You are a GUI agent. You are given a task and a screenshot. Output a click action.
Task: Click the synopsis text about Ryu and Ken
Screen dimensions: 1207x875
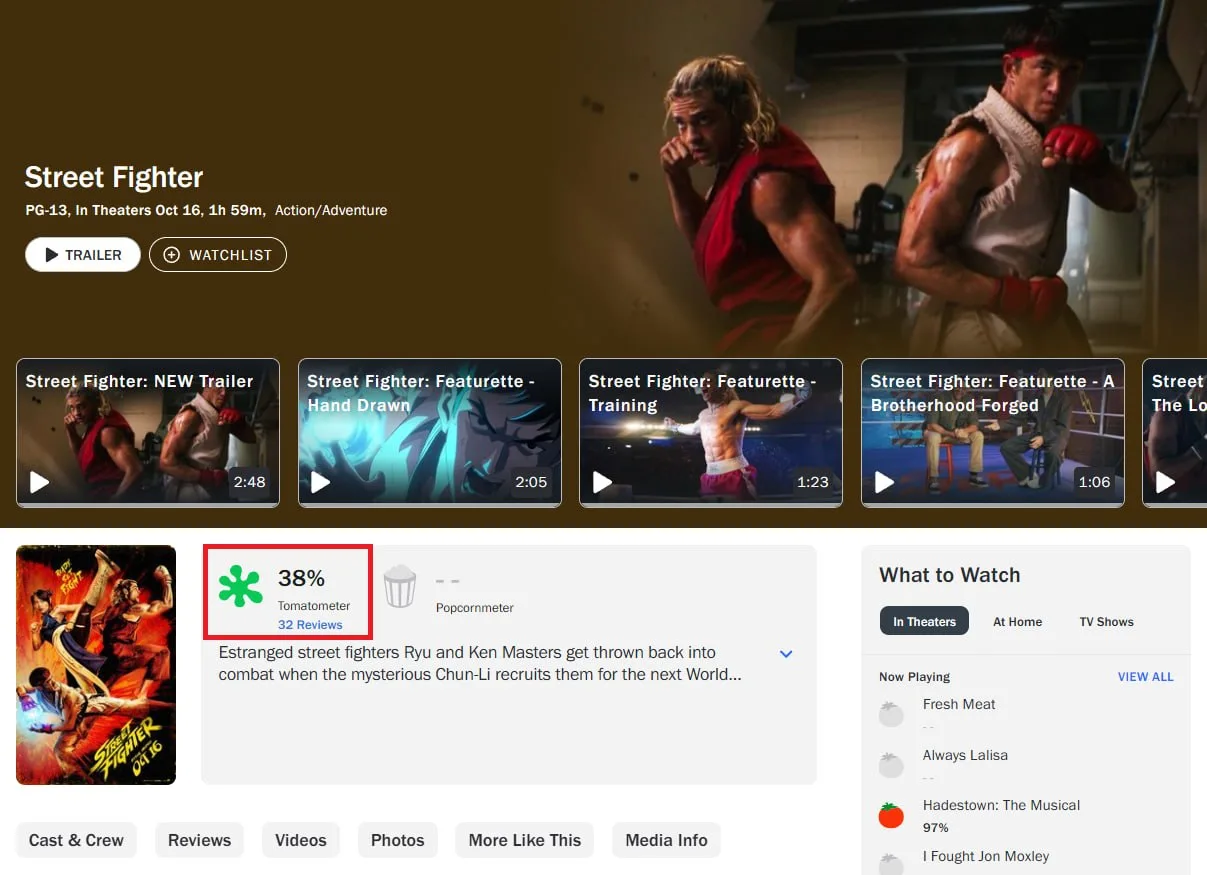tap(480, 663)
